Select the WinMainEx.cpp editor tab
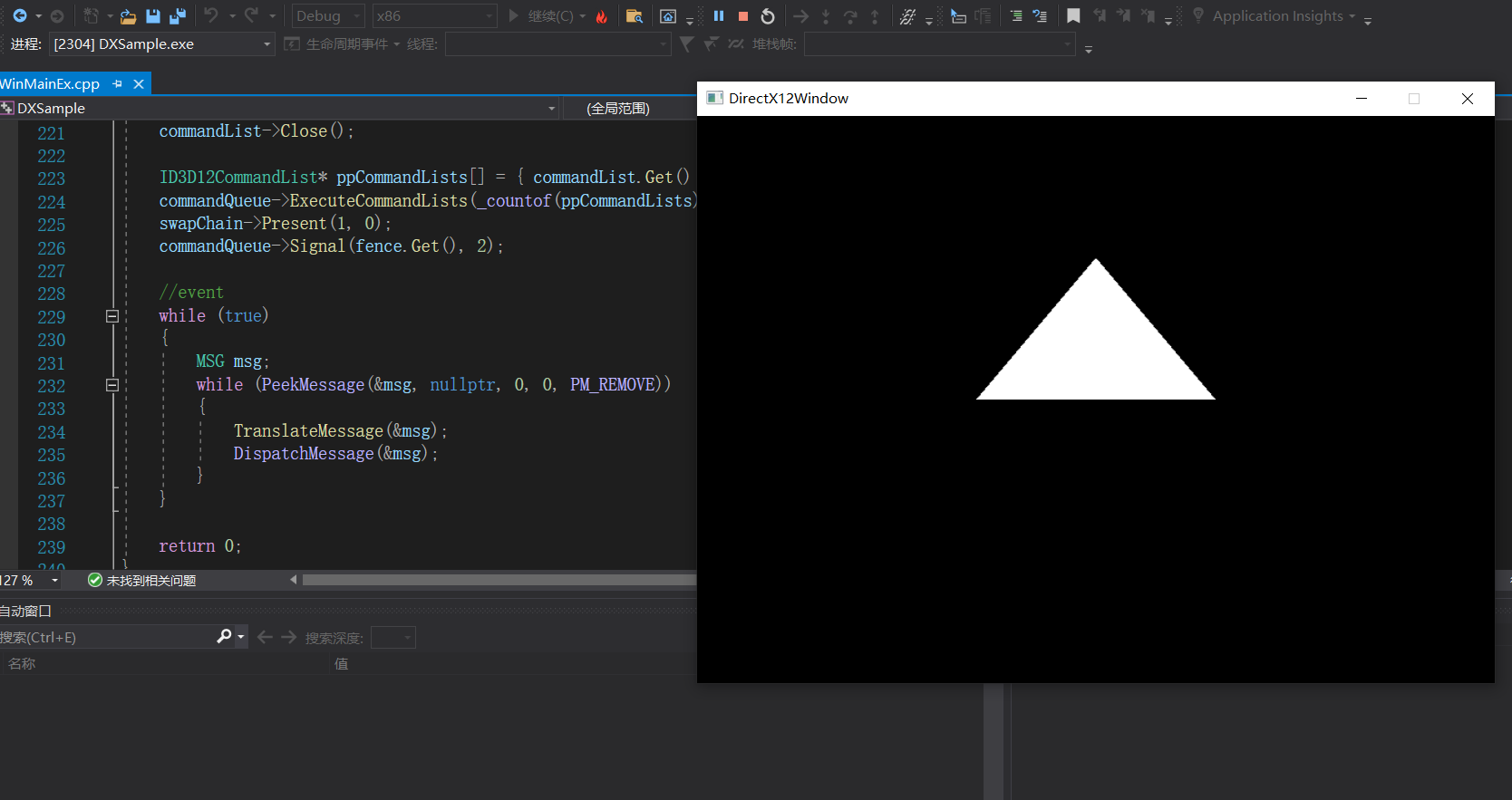Screen dimensions: 1512x800 (x=51, y=84)
